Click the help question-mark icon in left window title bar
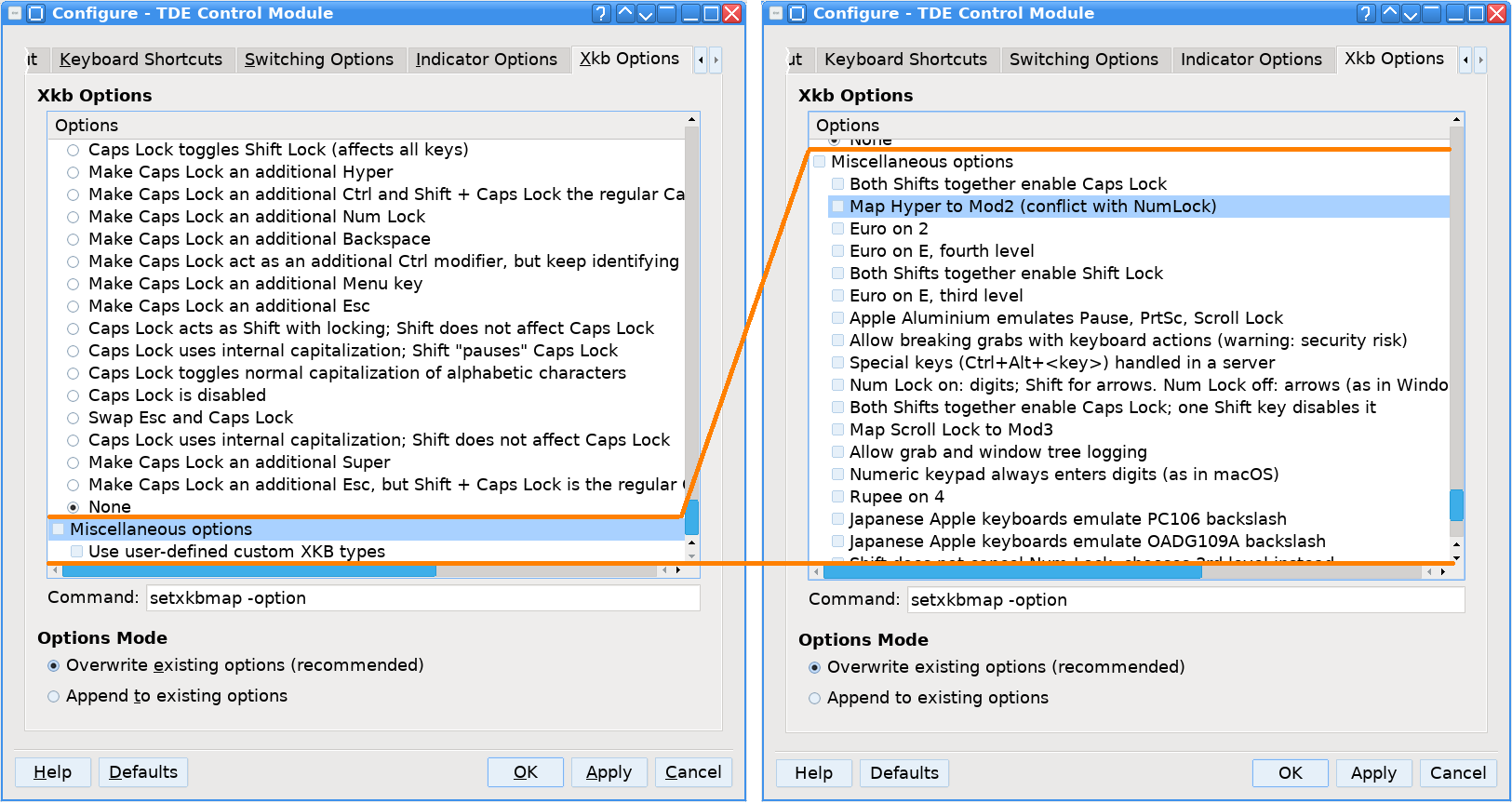 pyautogui.click(x=601, y=13)
